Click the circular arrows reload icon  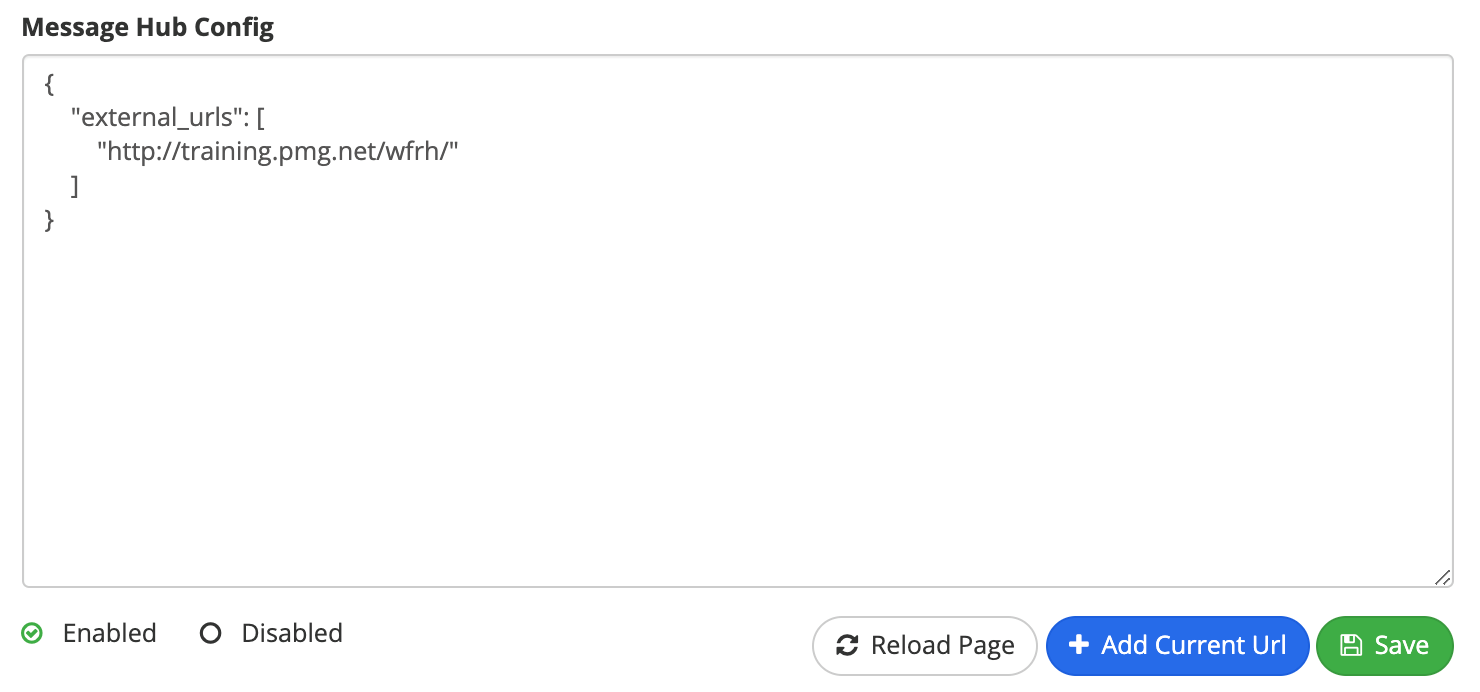pyautogui.click(x=847, y=646)
